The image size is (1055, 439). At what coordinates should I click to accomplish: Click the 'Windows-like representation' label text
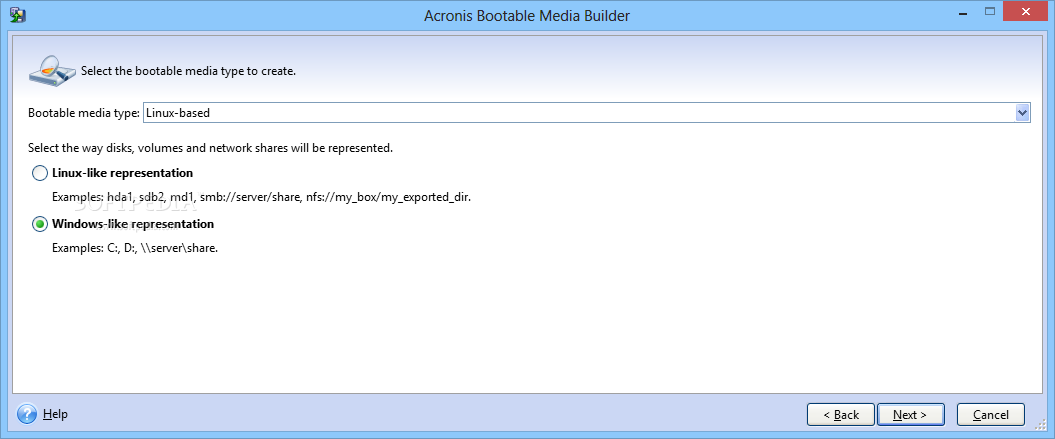click(133, 224)
